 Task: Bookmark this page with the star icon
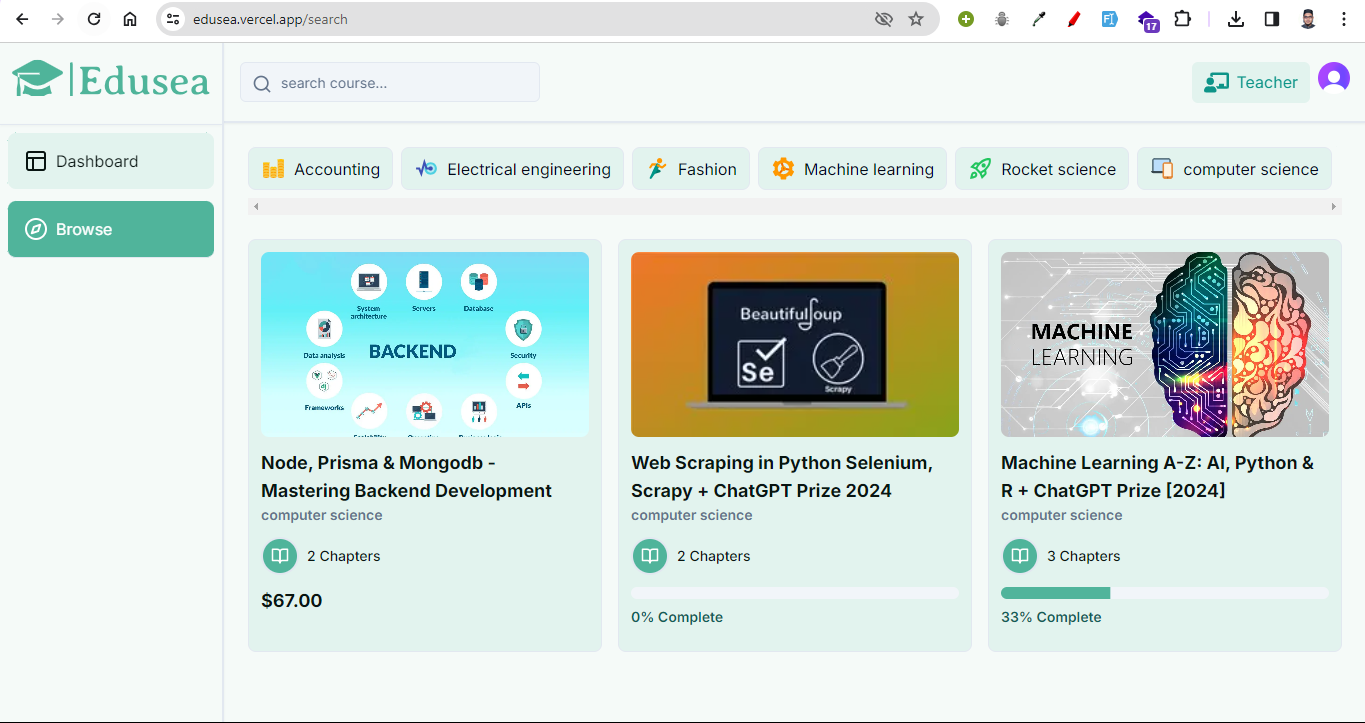click(x=916, y=19)
